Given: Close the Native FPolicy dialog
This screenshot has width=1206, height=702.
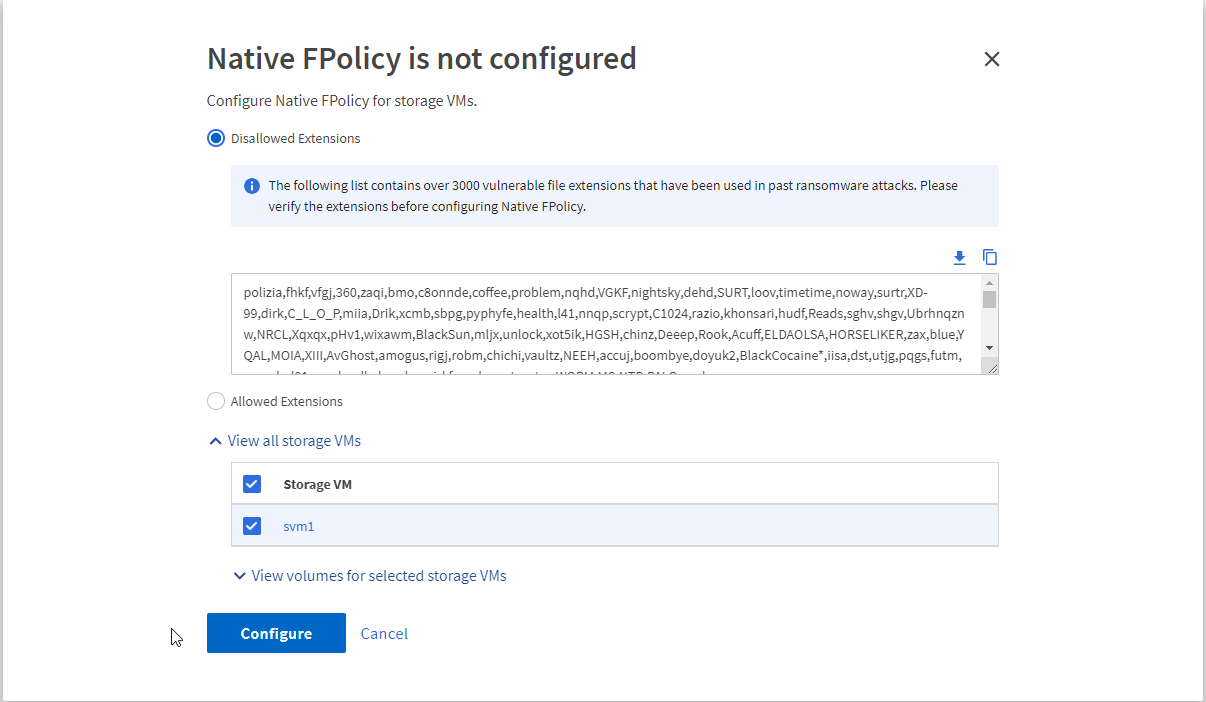Looking at the screenshot, I should (991, 59).
